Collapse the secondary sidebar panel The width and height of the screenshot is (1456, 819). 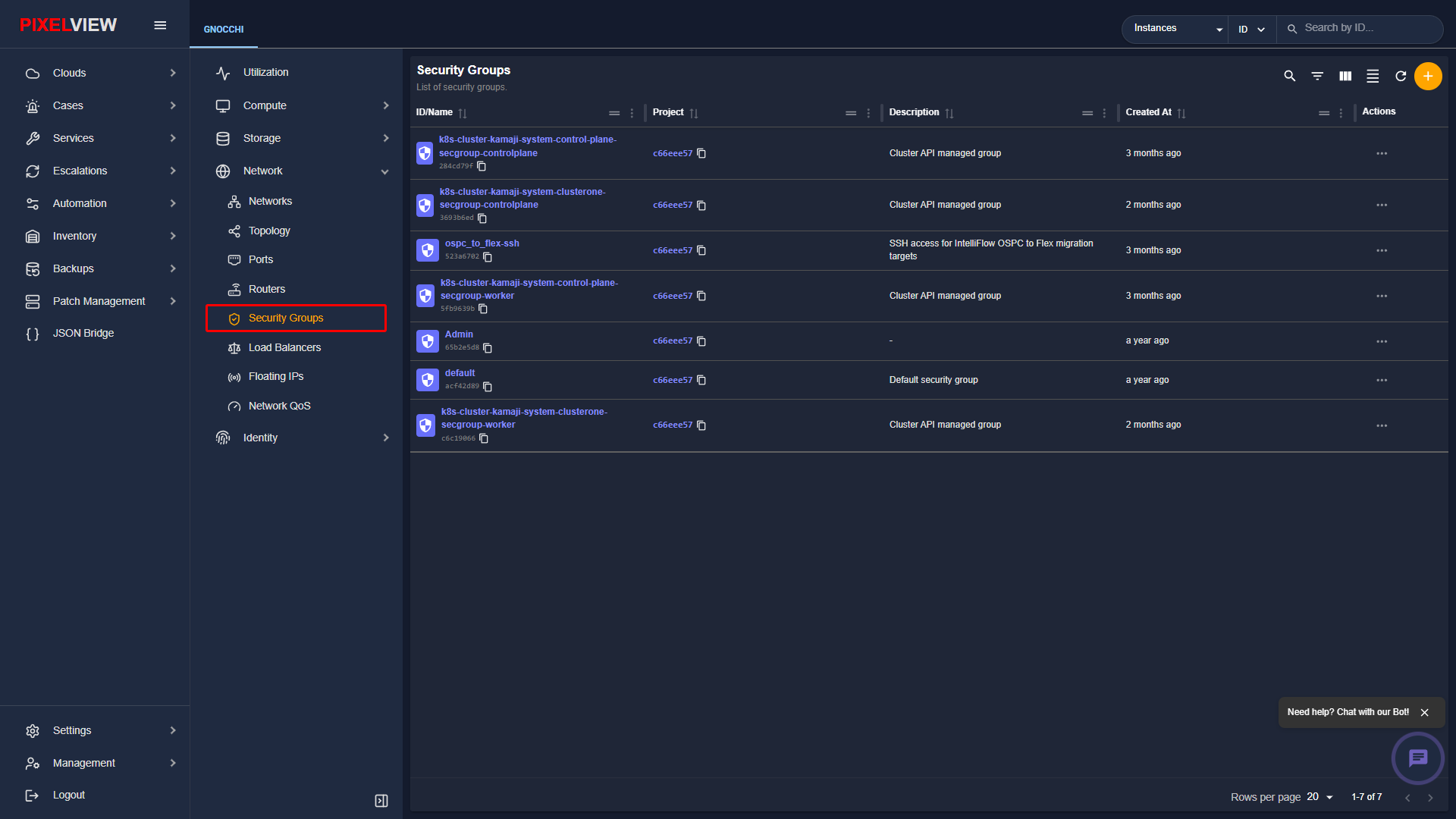pyautogui.click(x=381, y=801)
